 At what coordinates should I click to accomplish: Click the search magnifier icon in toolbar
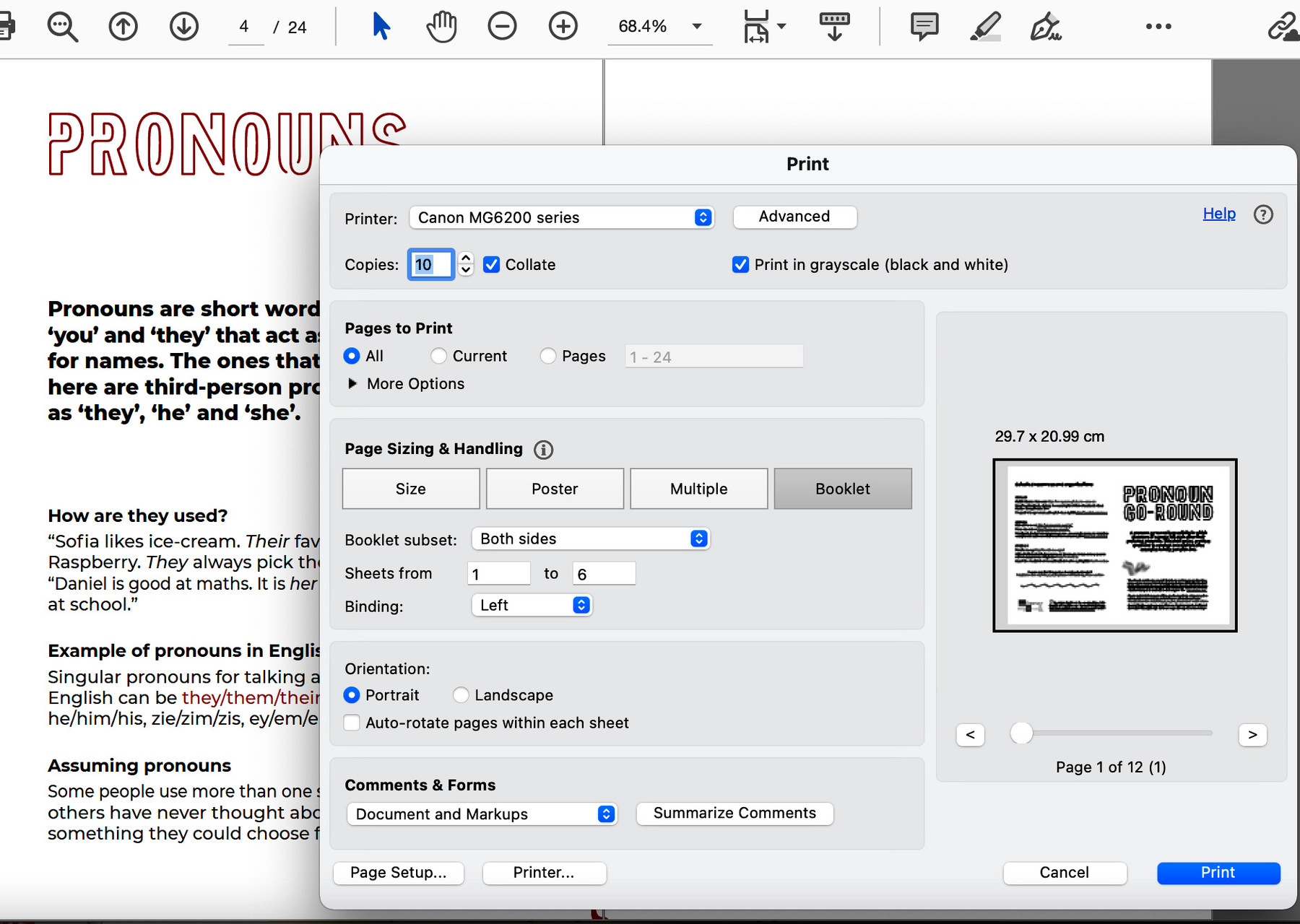[63, 27]
